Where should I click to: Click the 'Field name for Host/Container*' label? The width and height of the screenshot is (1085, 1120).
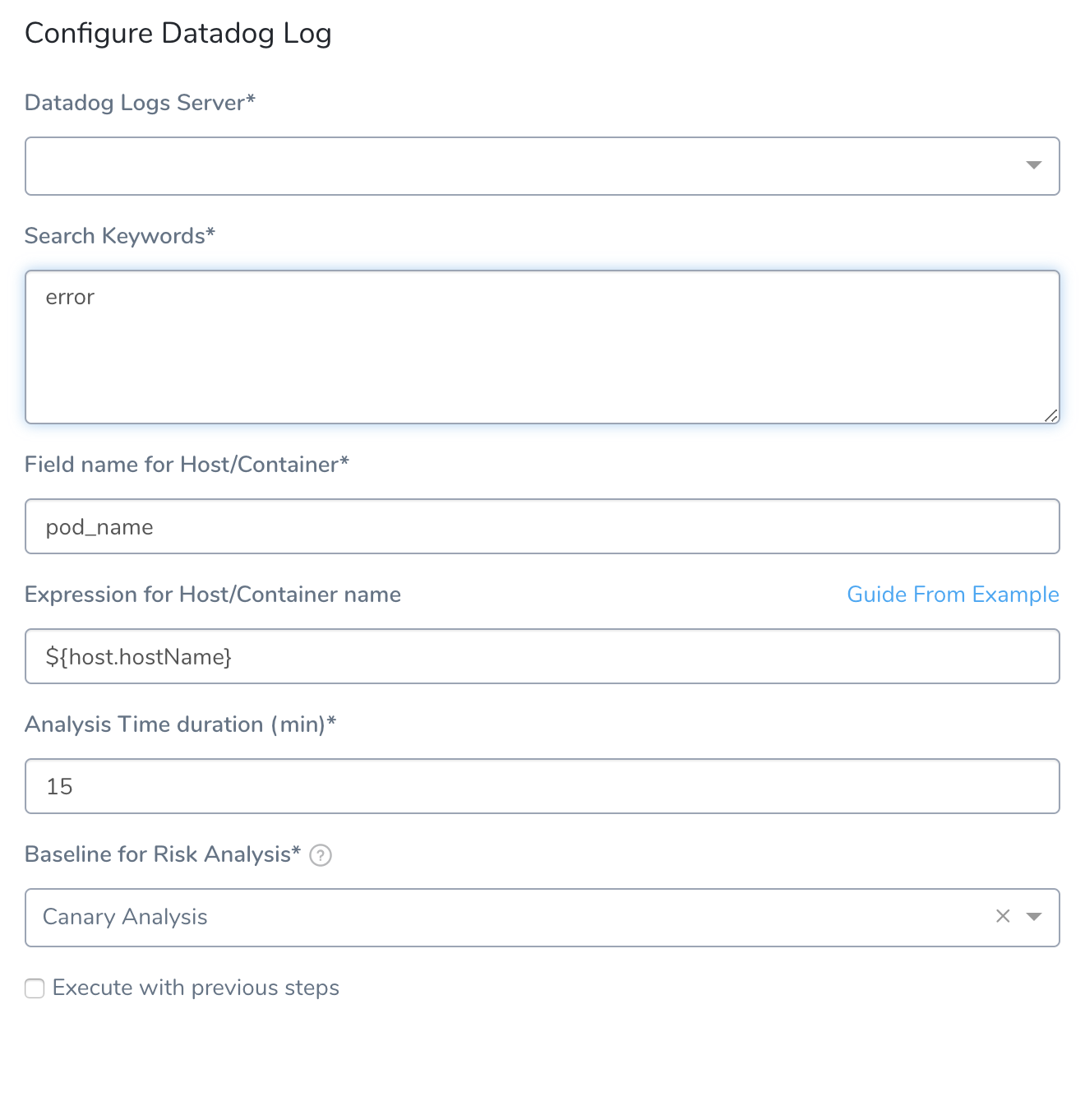(x=187, y=465)
